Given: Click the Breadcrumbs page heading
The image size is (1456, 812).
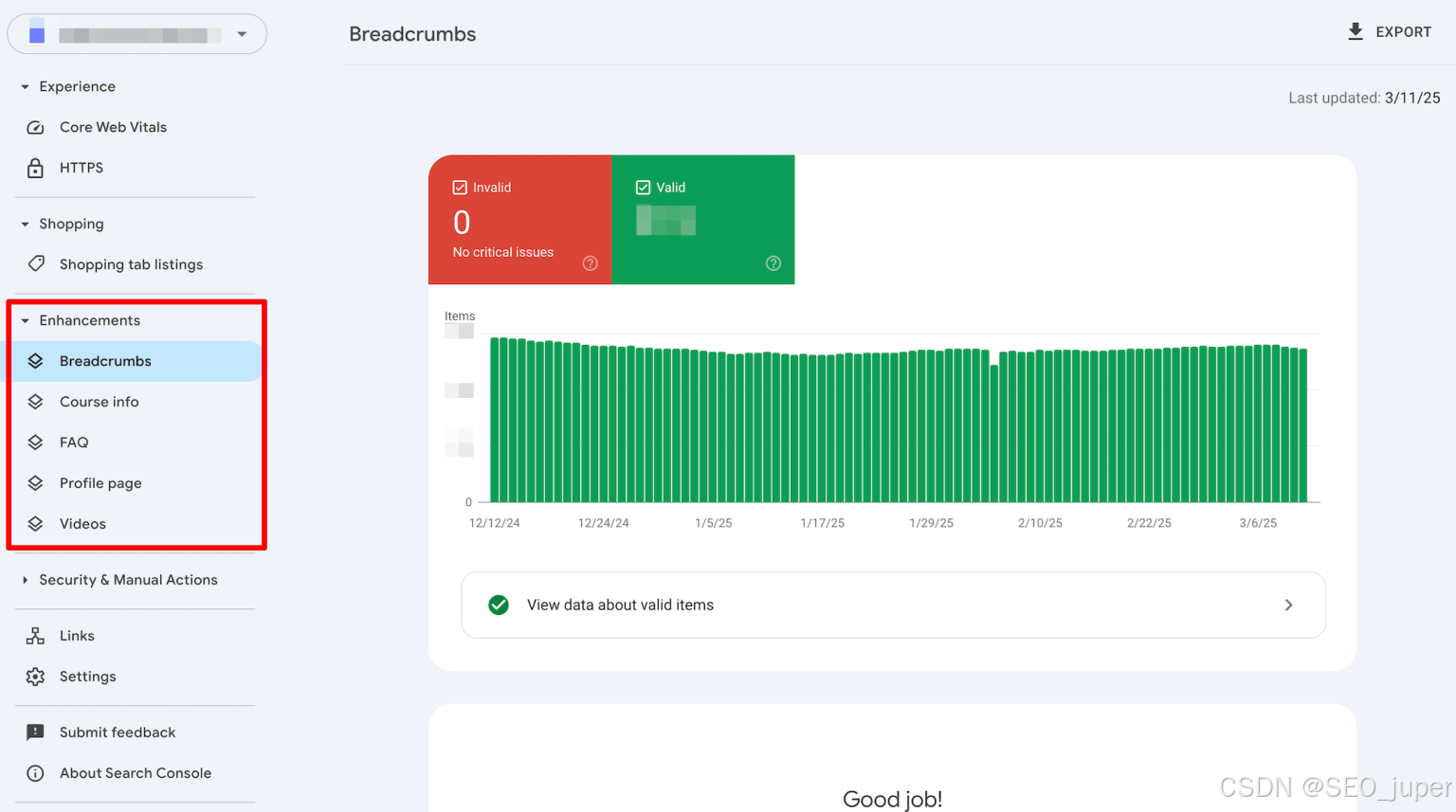Looking at the screenshot, I should click(412, 34).
